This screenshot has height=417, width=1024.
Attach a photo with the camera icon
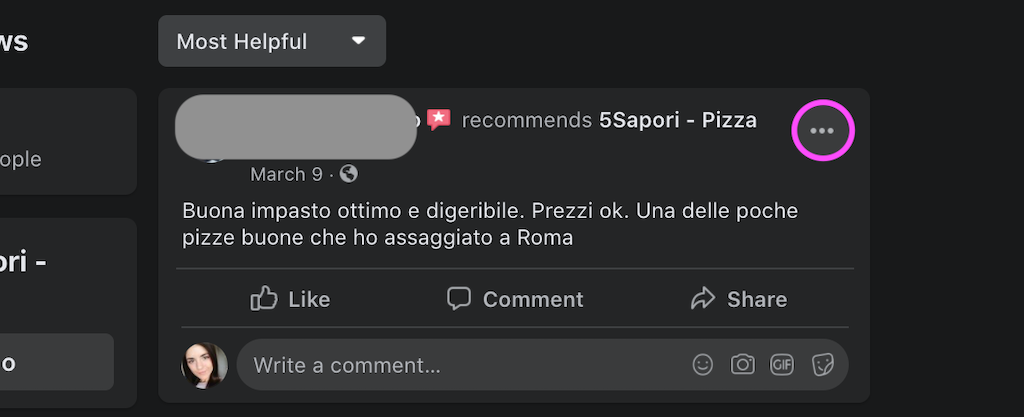743,364
